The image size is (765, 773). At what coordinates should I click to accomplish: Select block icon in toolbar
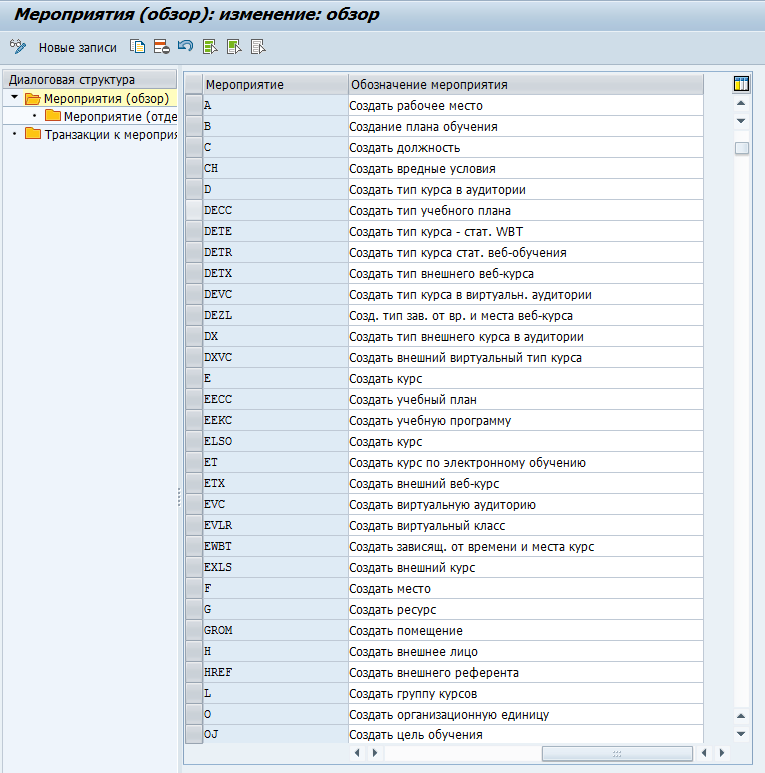234,47
